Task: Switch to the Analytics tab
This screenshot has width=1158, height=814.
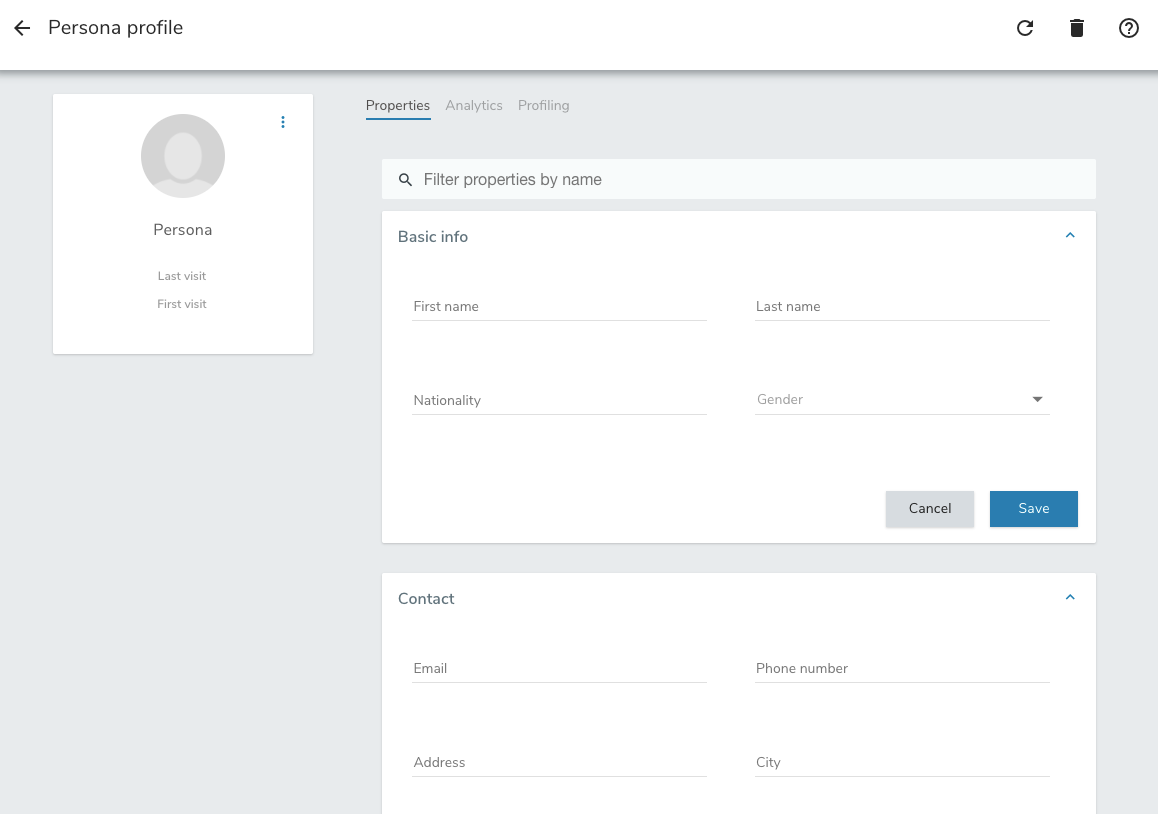Action: pos(474,105)
